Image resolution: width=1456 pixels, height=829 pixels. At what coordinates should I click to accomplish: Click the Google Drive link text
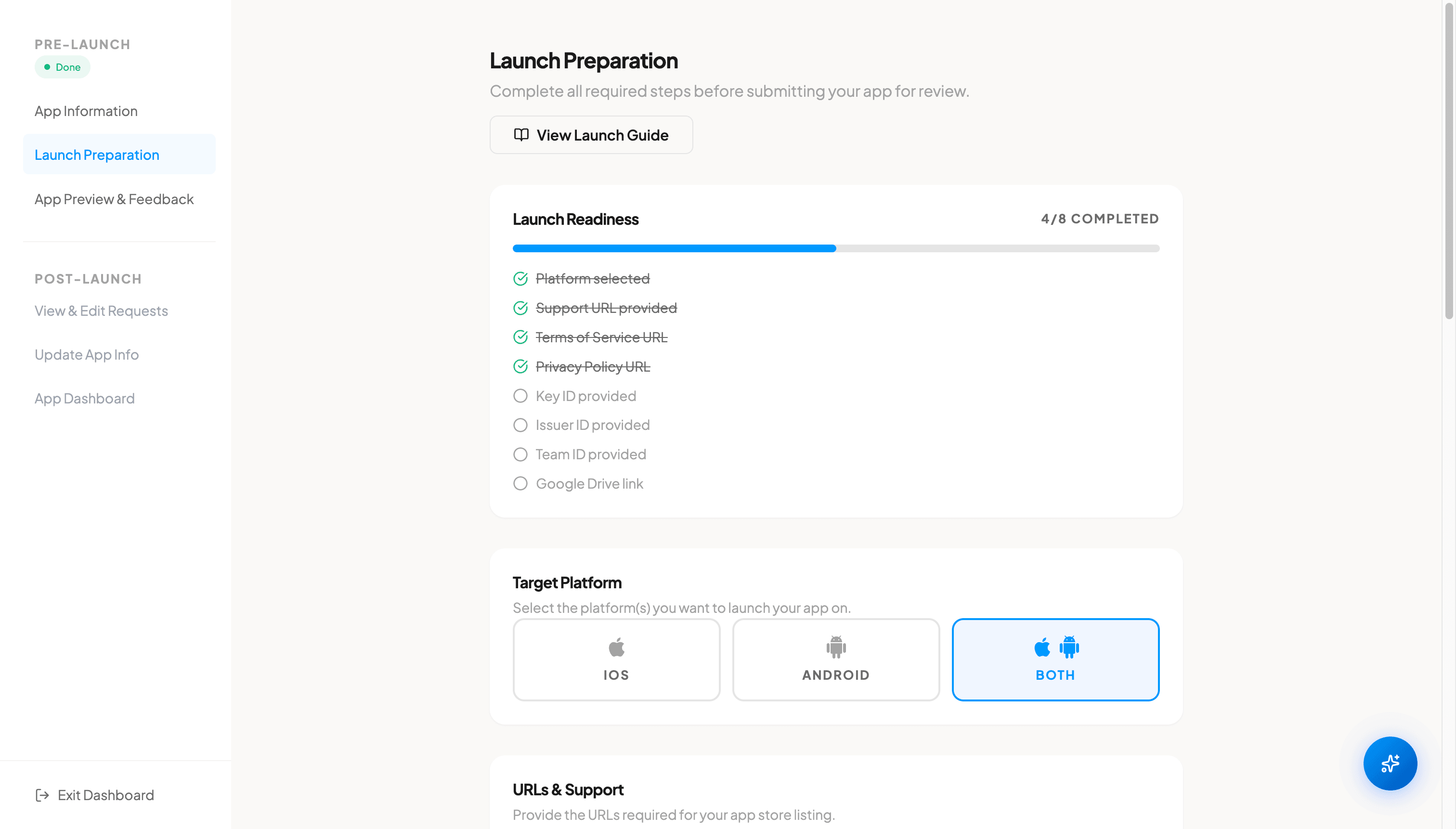(x=589, y=483)
